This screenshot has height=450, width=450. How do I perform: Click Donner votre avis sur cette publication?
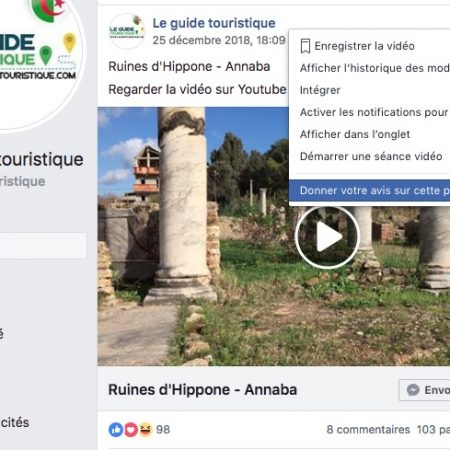tap(369, 190)
